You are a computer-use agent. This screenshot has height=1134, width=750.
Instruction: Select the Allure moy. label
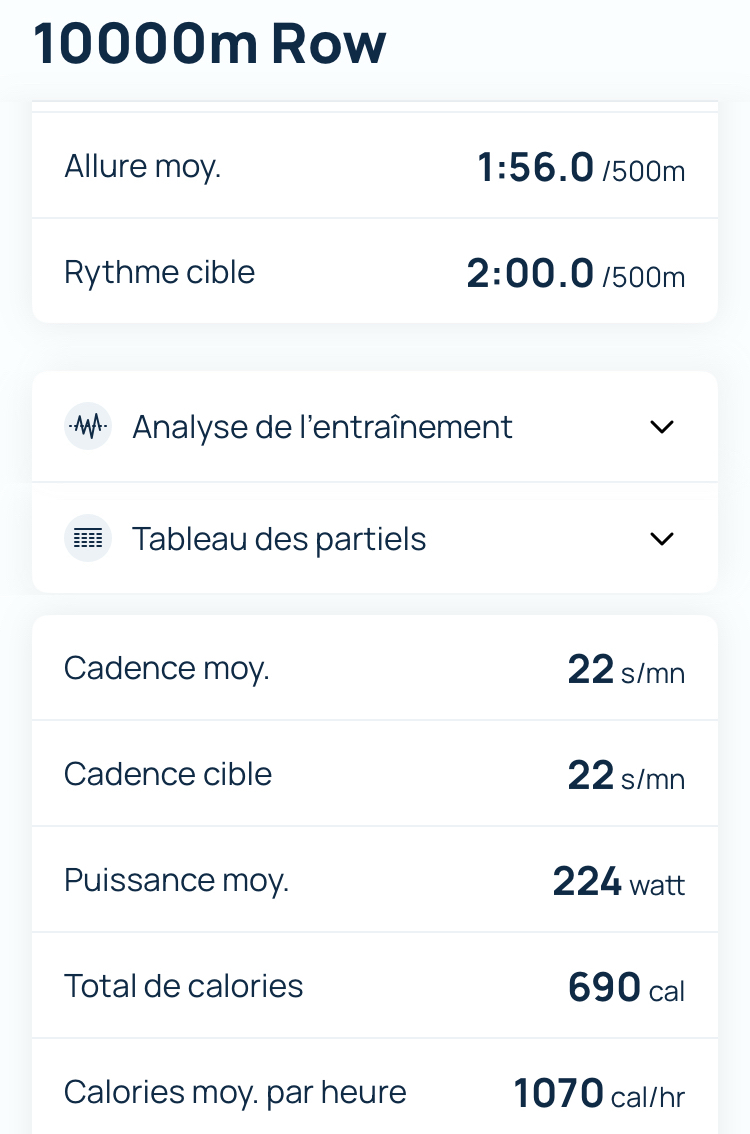(142, 166)
